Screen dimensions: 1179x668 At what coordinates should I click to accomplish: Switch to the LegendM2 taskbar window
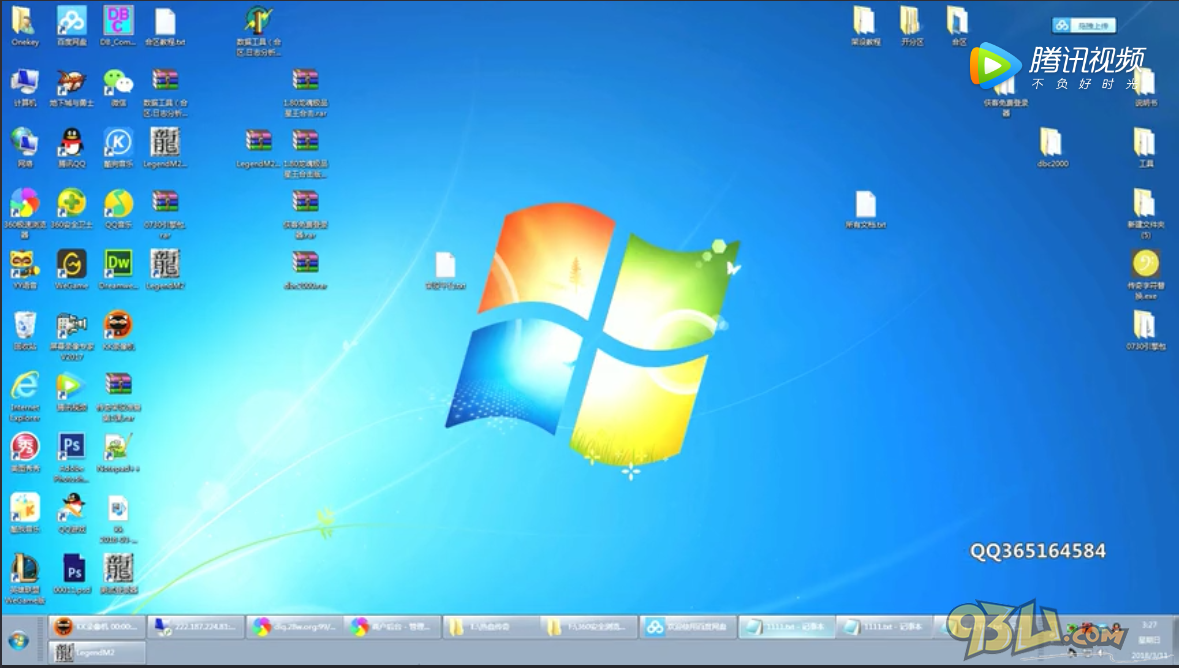point(98,652)
